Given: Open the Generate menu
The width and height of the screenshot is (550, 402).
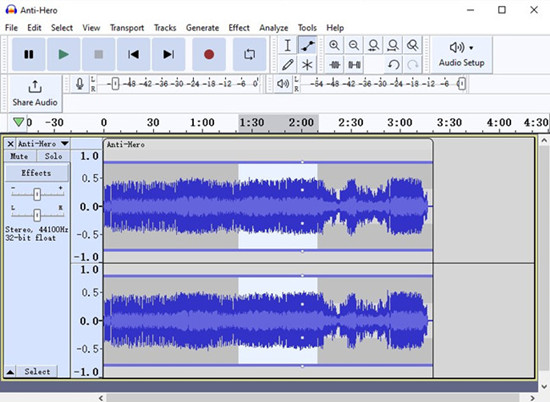Looking at the screenshot, I should coord(202,28).
